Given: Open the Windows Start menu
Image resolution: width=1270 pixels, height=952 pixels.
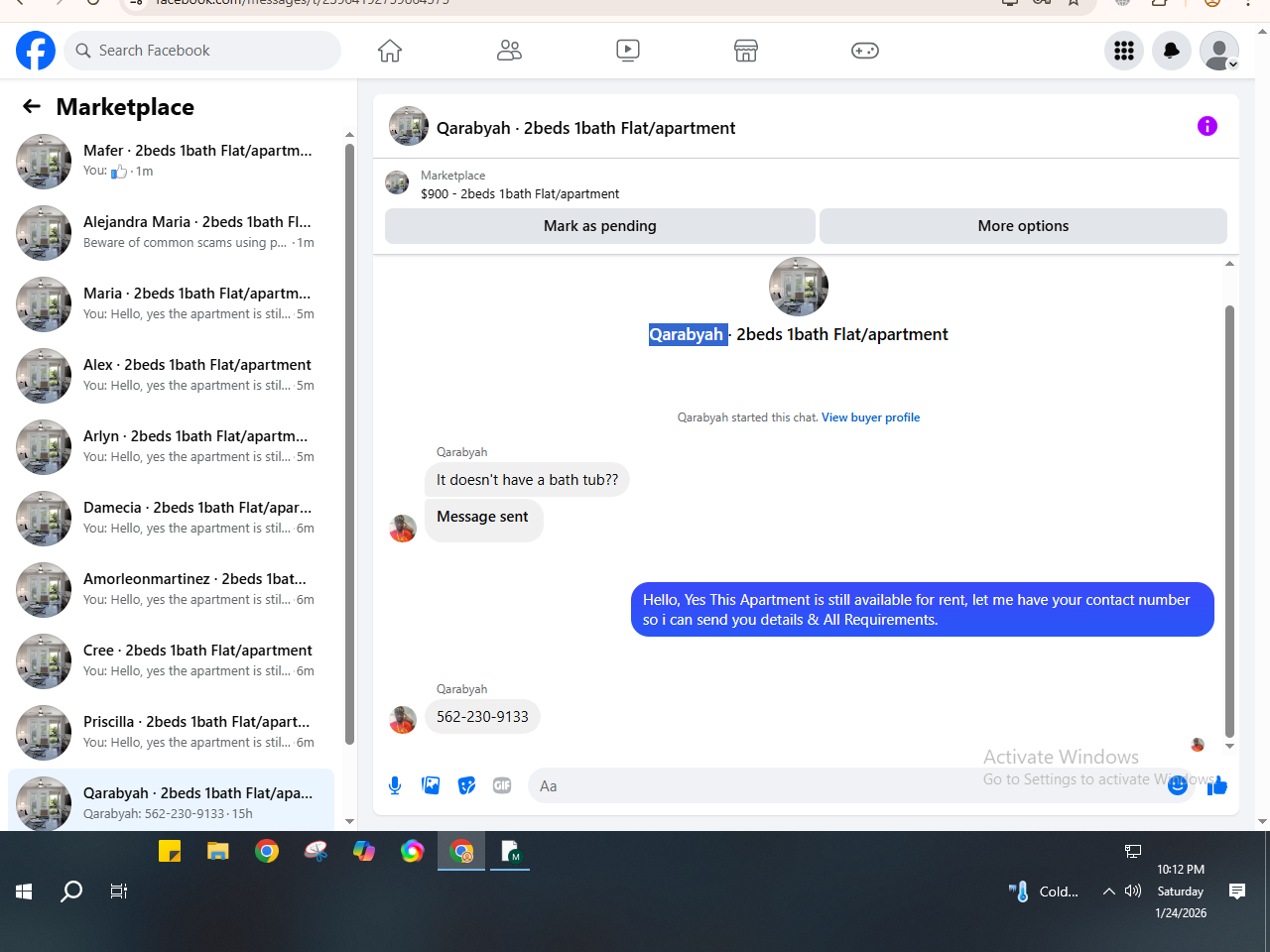Looking at the screenshot, I should 24,892.
